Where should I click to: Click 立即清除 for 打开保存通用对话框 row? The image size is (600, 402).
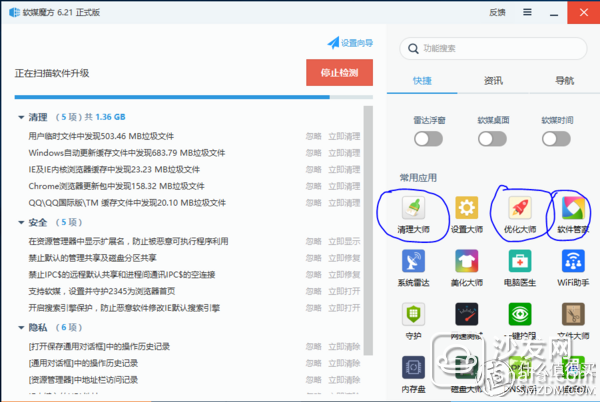tap(344, 347)
